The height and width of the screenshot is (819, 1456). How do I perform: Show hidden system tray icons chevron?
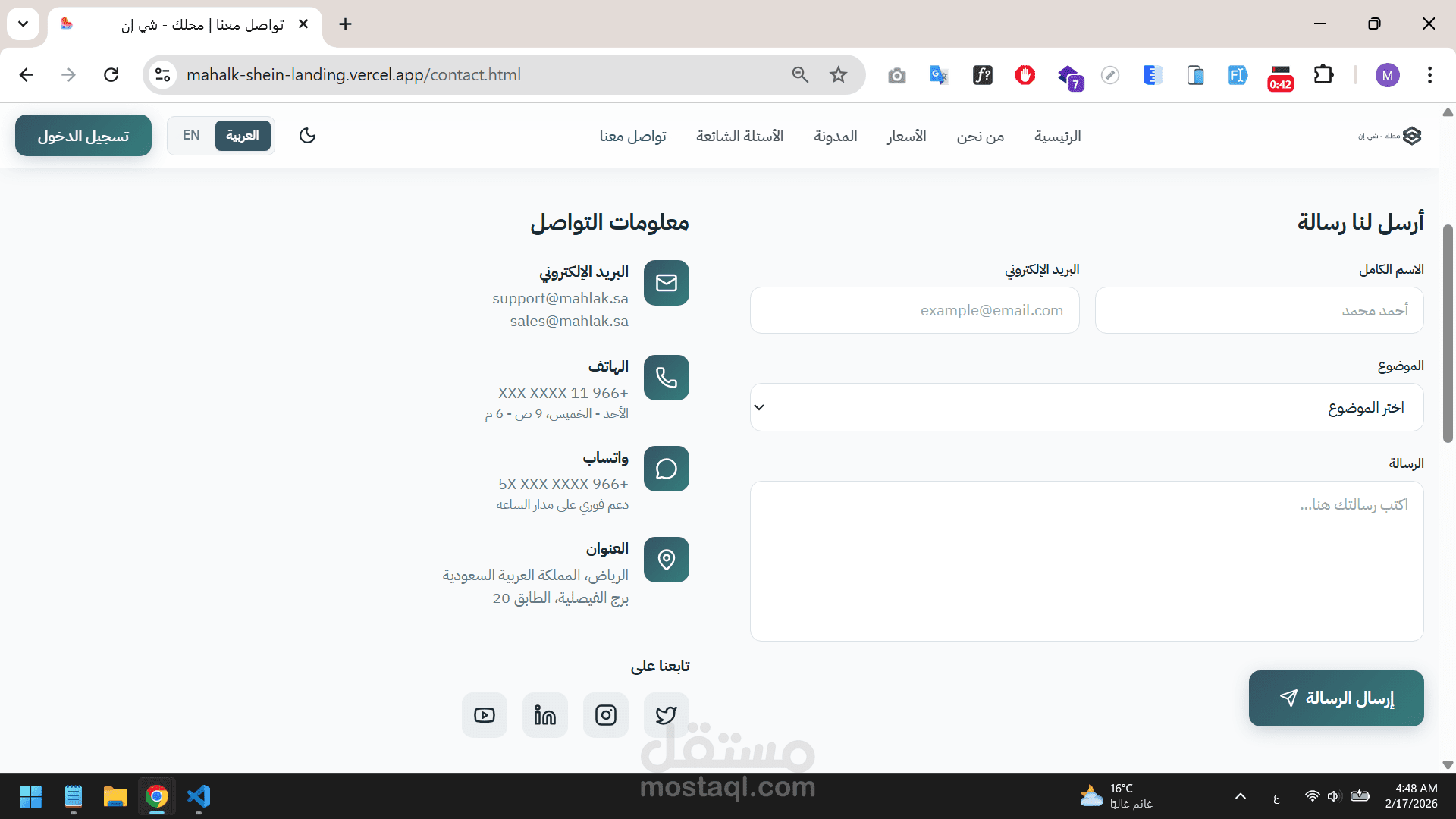(1241, 796)
